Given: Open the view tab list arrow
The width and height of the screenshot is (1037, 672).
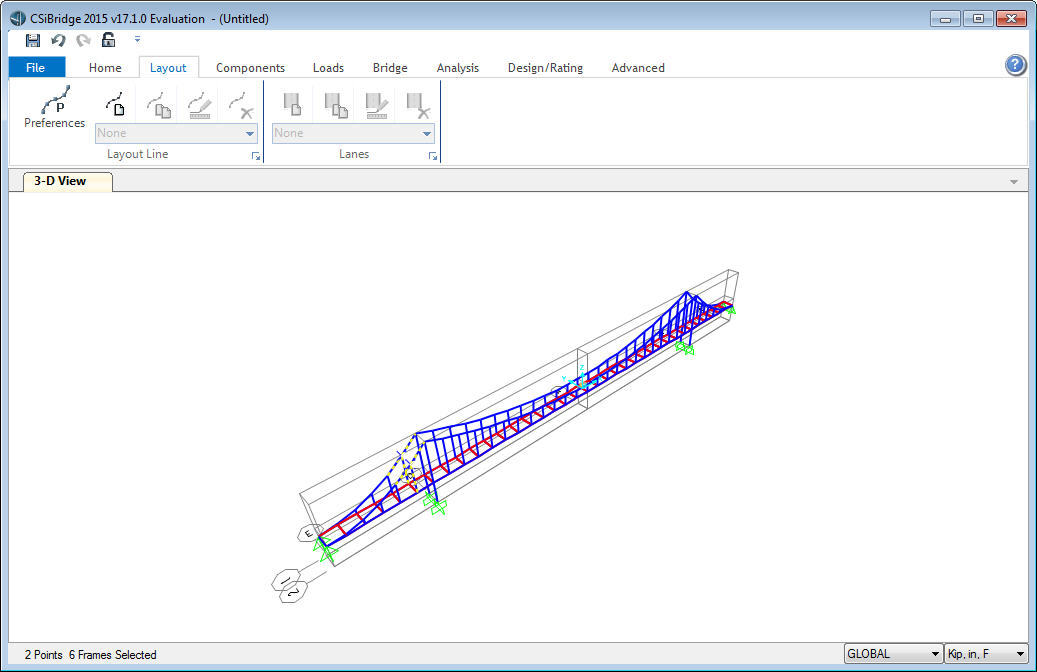Looking at the screenshot, I should [x=1014, y=182].
